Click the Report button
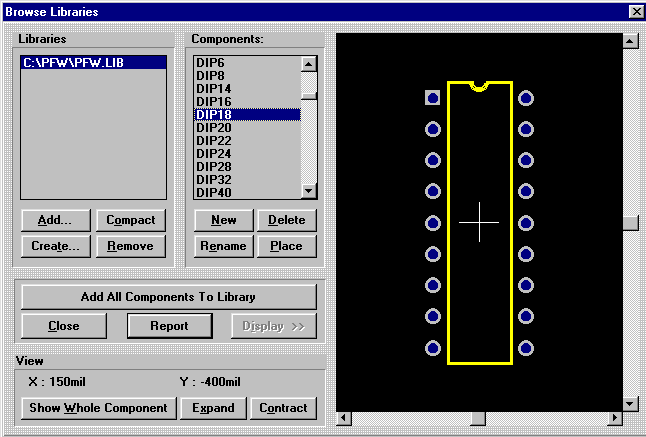This screenshot has width=646, height=437. (170, 326)
